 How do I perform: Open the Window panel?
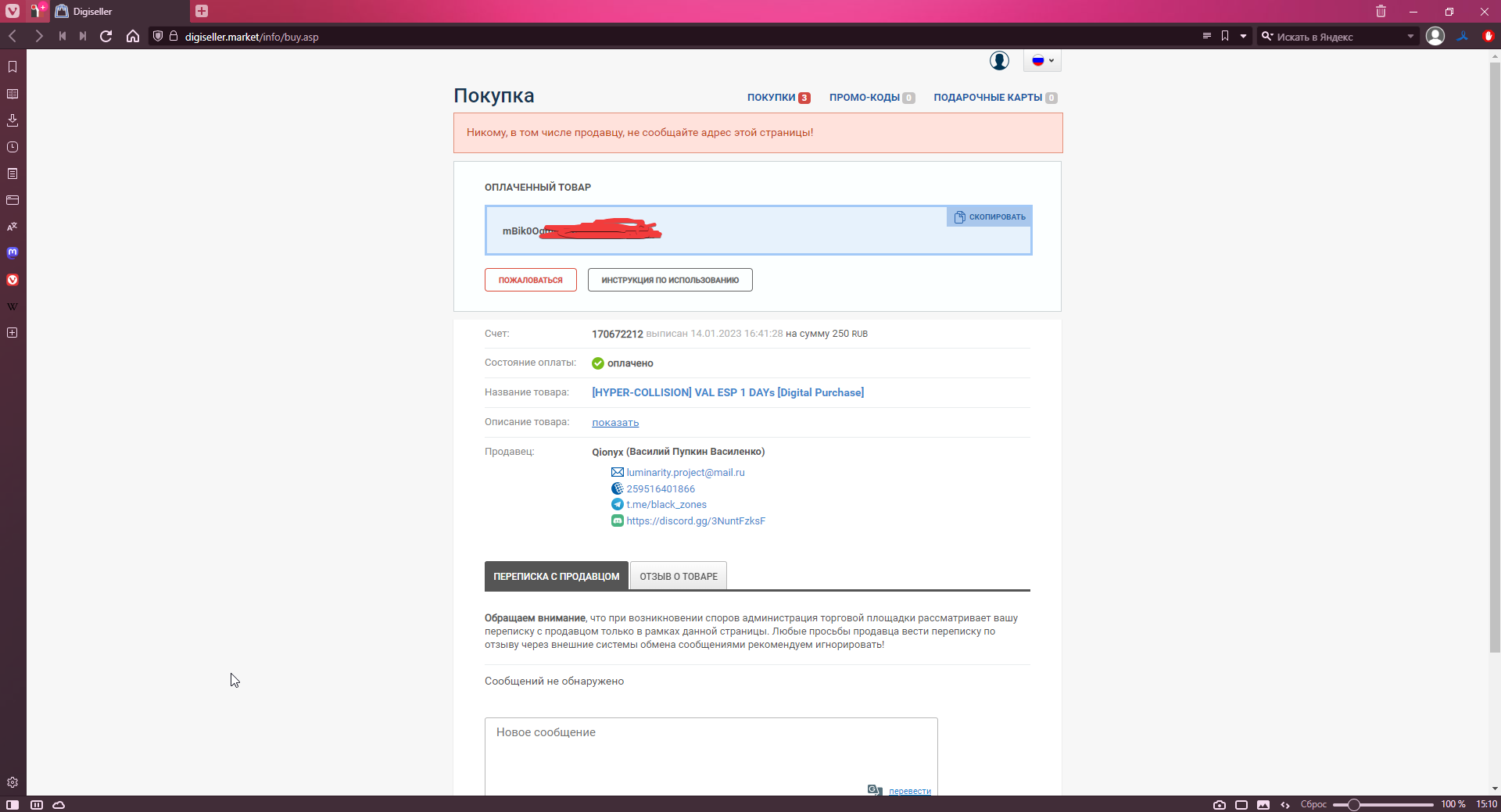click(x=13, y=200)
